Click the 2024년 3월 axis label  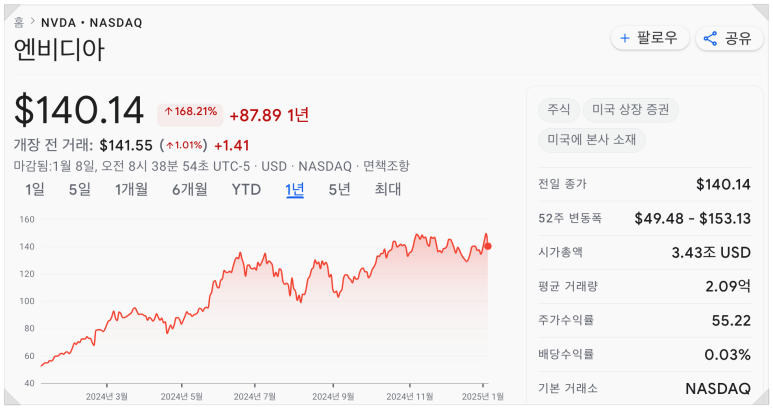tap(106, 396)
